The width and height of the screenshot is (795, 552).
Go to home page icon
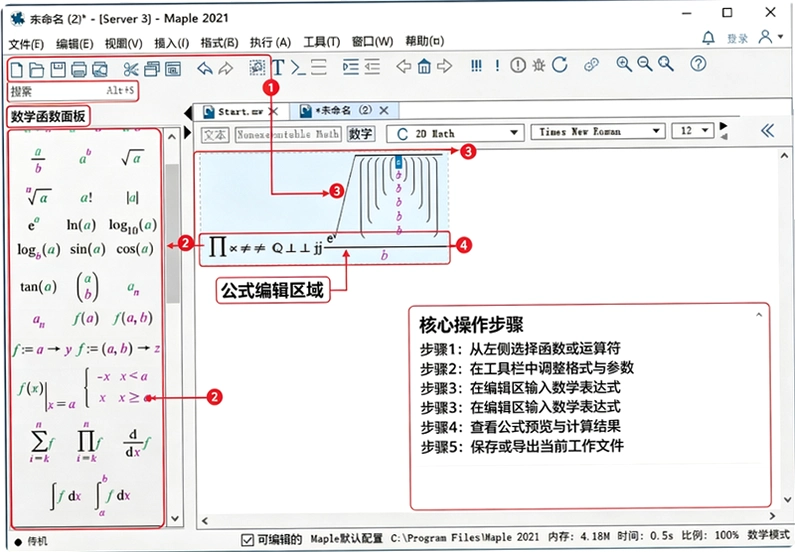click(x=424, y=66)
